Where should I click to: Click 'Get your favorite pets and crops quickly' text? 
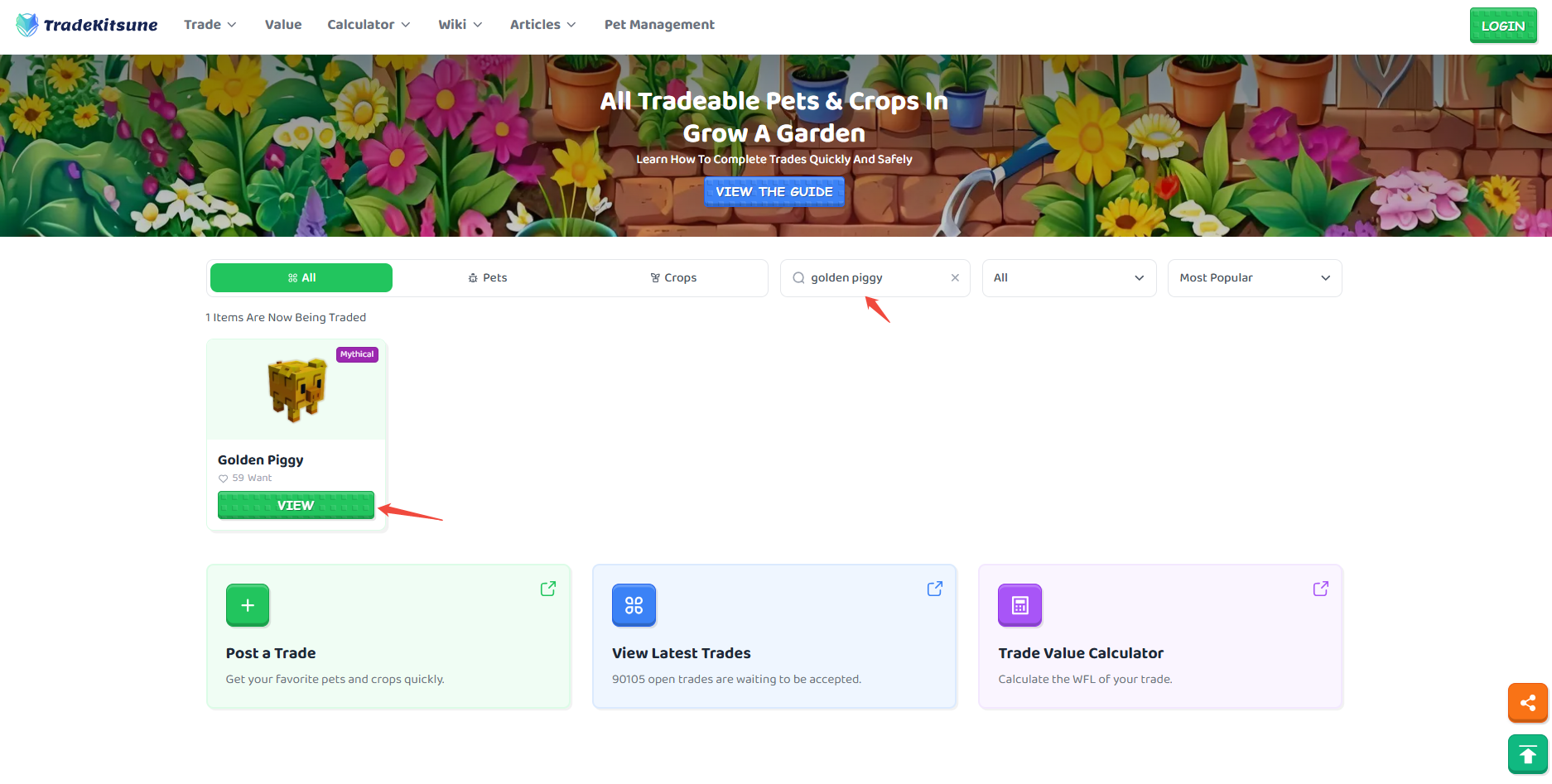tap(335, 680)
